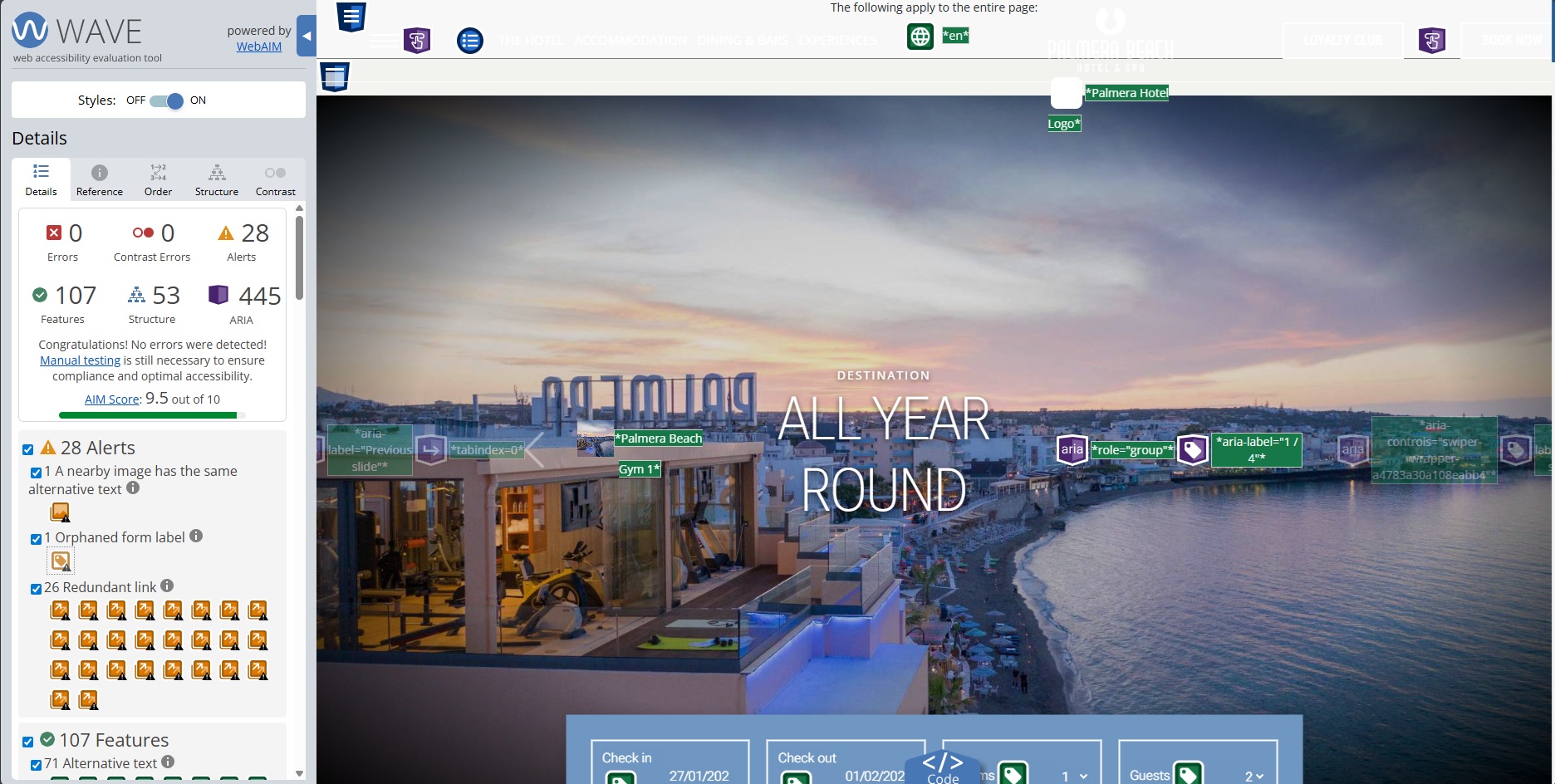
Task: Uncheck the 28 Alerts checkbox
Action: [x=28, y=449]
